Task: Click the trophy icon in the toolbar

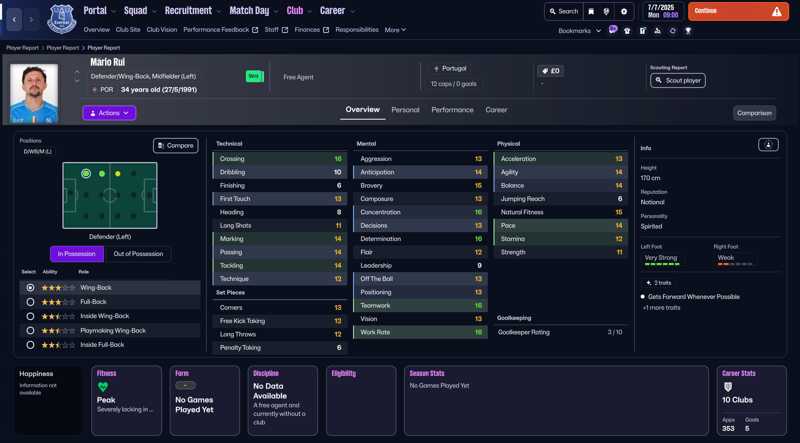Action: coord(688,31)
